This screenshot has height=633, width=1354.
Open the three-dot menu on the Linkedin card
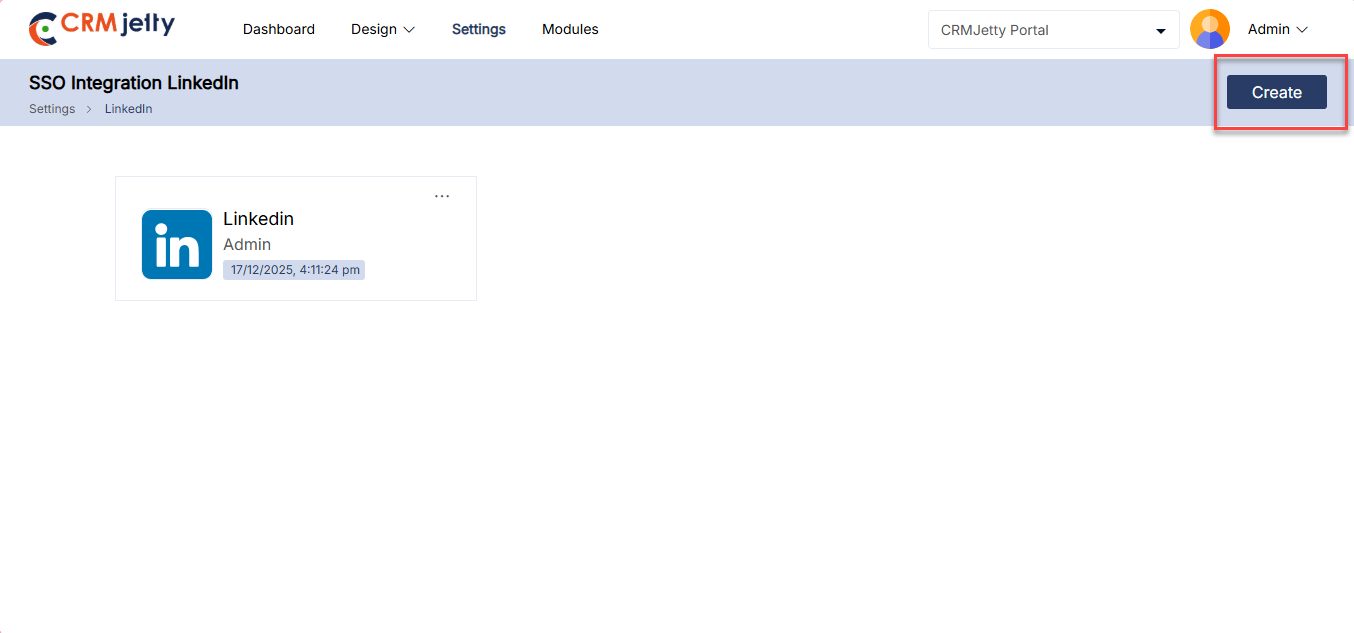coord(442,196)
